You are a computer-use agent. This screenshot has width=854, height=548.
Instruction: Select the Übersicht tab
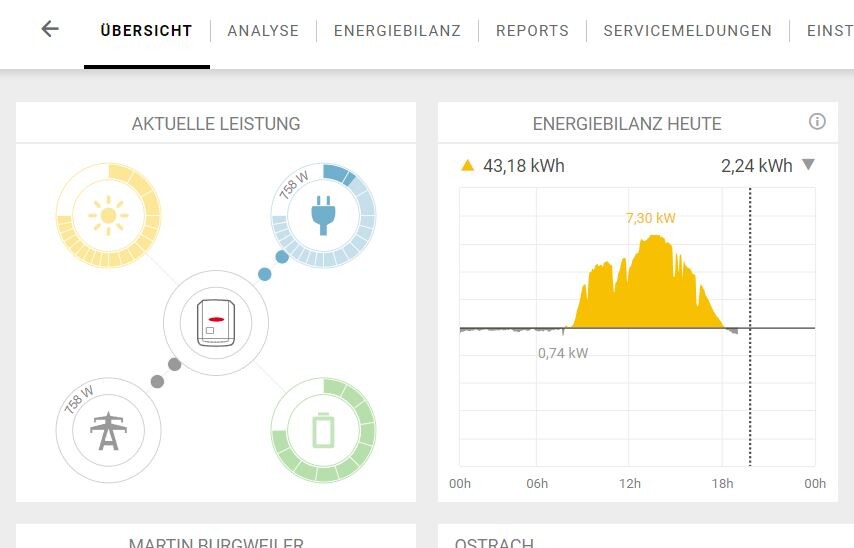(146, 31)
